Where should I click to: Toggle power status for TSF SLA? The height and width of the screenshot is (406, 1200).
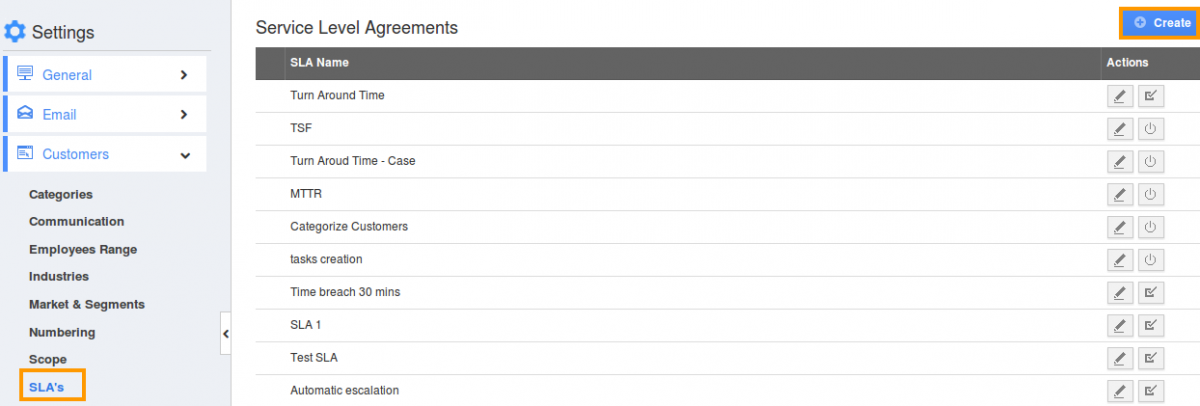[1150, 129]
